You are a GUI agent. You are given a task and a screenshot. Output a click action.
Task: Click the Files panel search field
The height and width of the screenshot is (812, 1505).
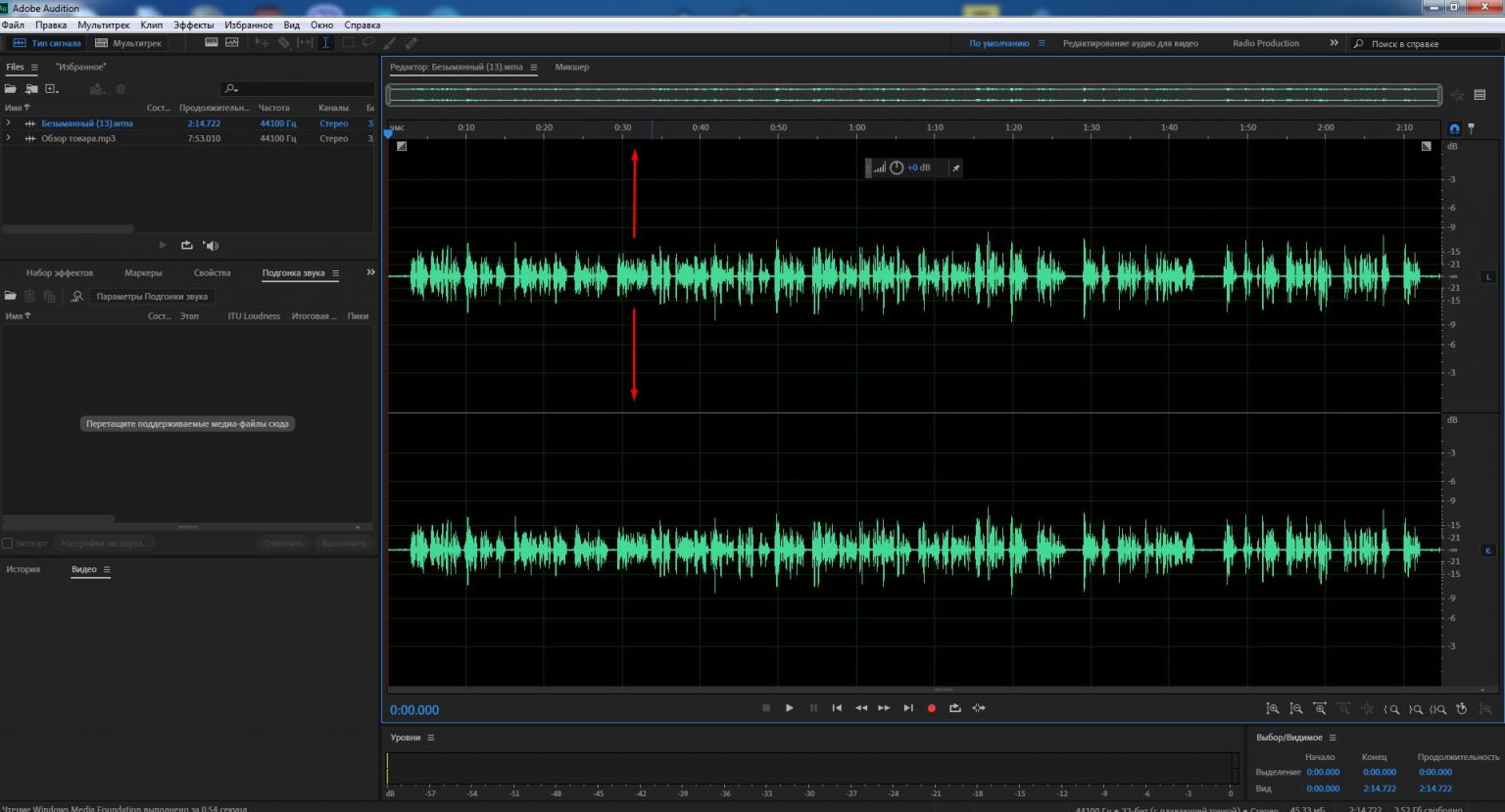click(297, 89)
